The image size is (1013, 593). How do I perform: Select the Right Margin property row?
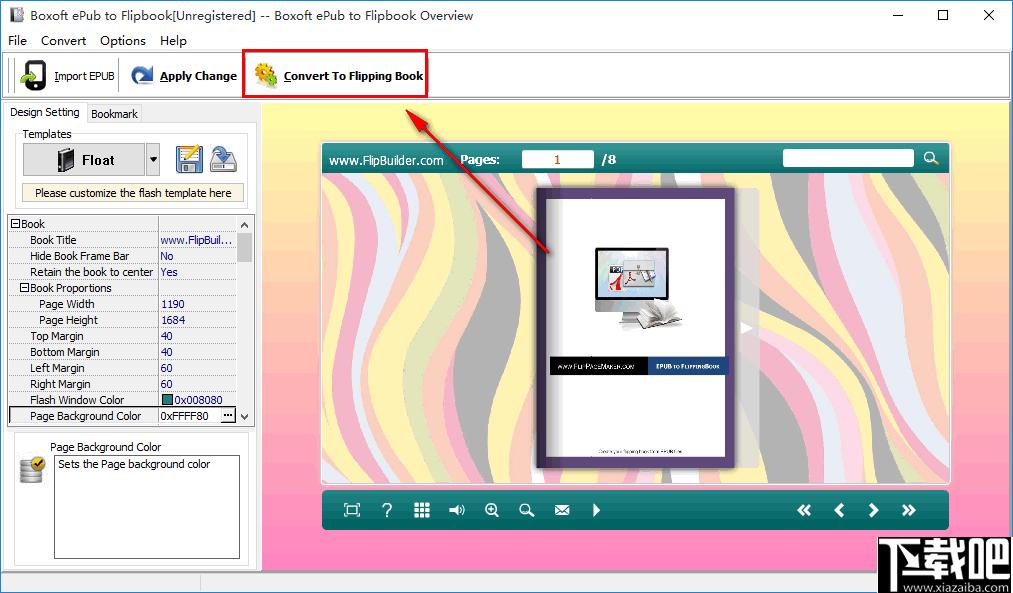(x=123, y=384)
